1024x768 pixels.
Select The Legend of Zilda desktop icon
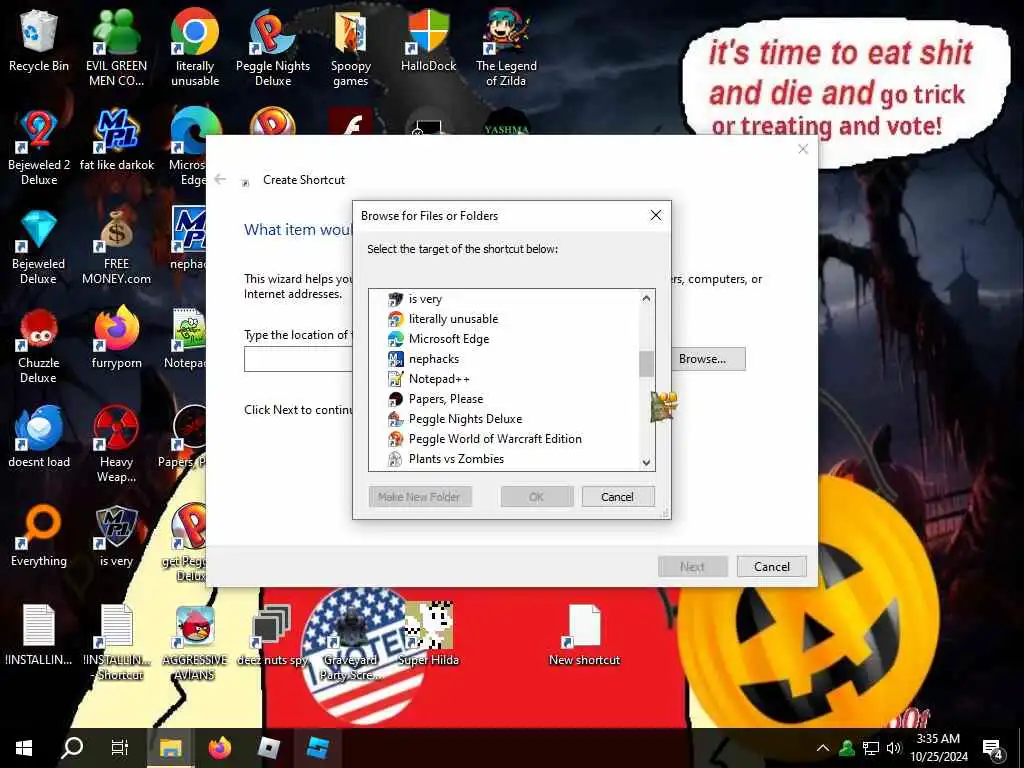[x=506, y=48]
